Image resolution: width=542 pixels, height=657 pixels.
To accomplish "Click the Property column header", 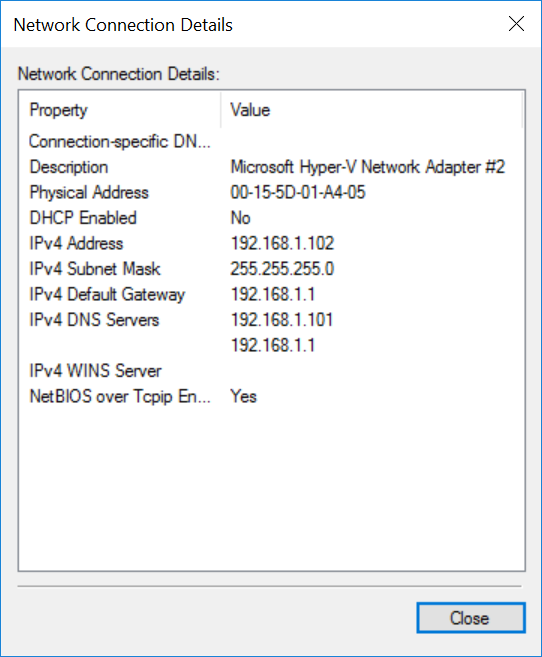I will click(120, 110).
